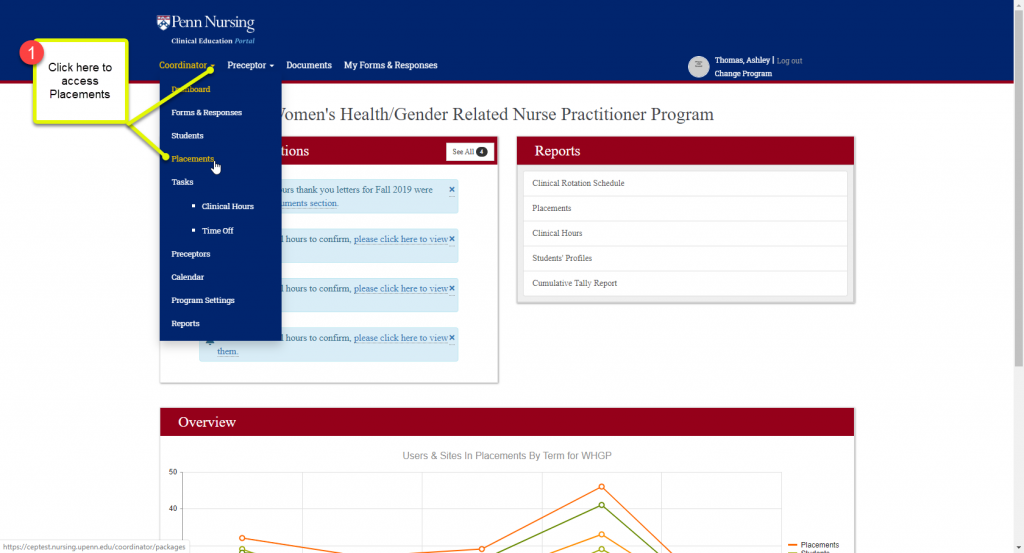Image resolution: width=1024 pixels, height=553 pixels.
Task: Choose Preceptors from Coordinator menu
Action: (x=191, y=254)
